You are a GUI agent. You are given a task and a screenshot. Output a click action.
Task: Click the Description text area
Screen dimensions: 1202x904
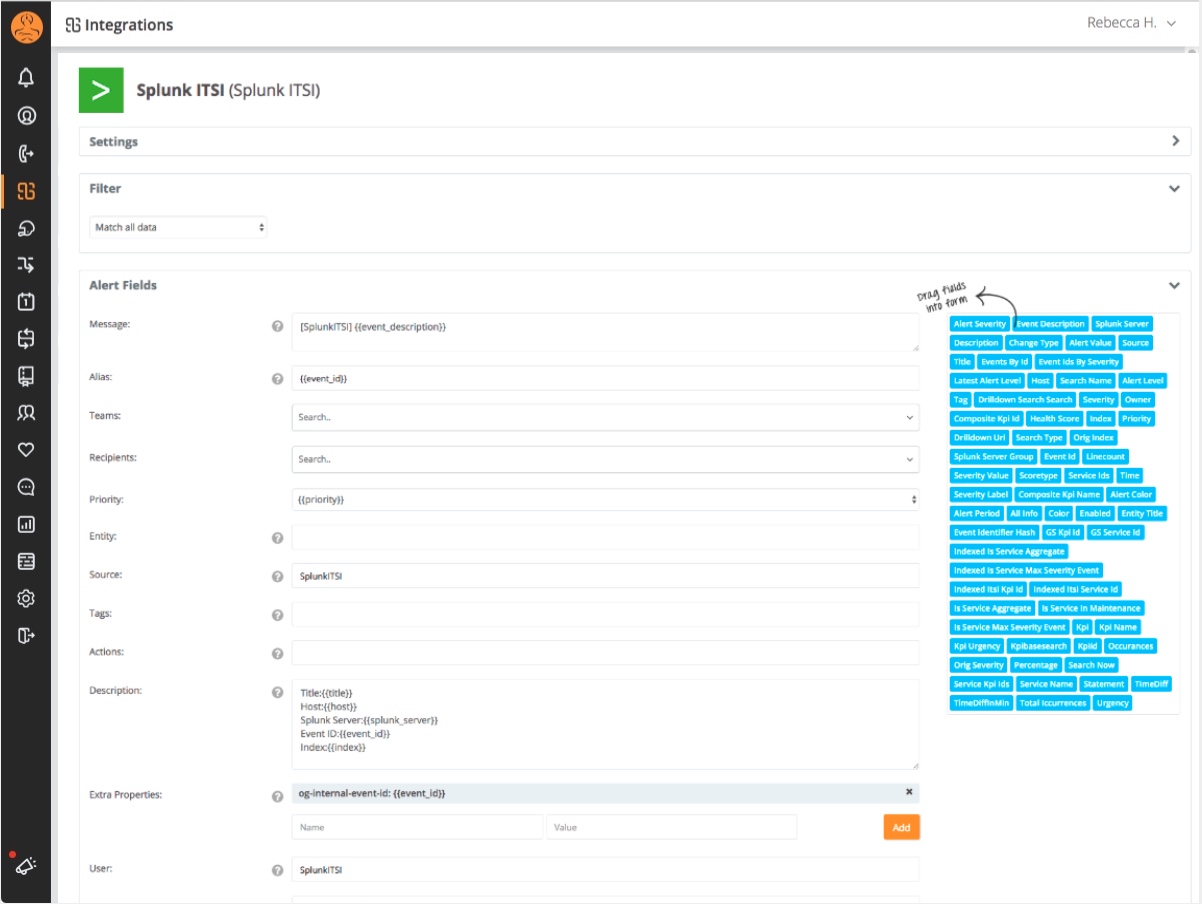tap(605, 724)
